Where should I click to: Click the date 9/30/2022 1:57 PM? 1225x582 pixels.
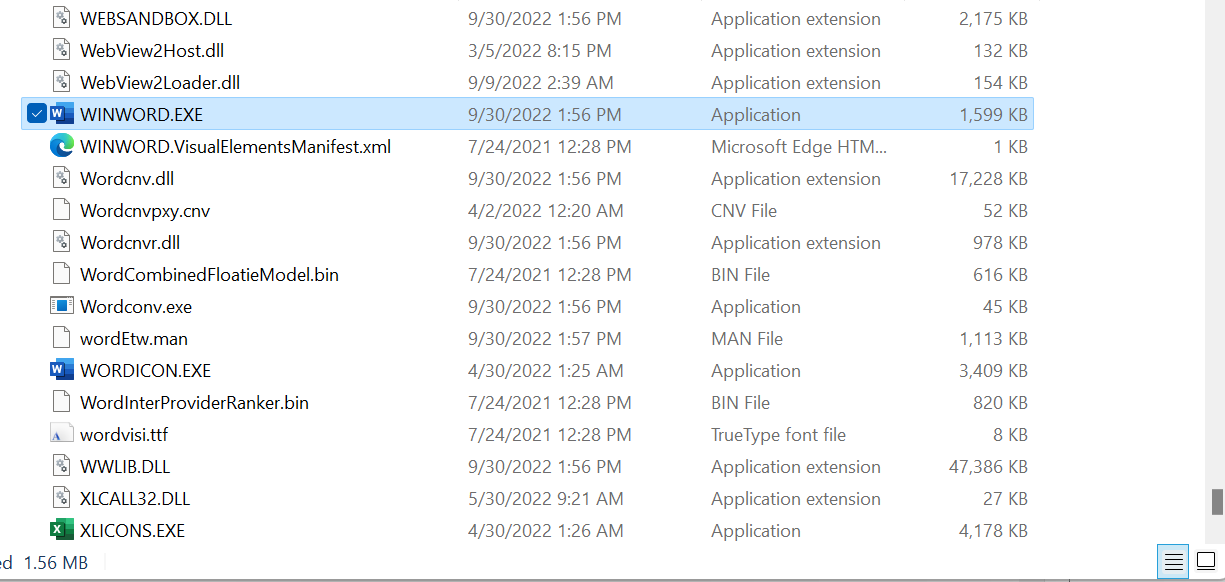(545, 339)
